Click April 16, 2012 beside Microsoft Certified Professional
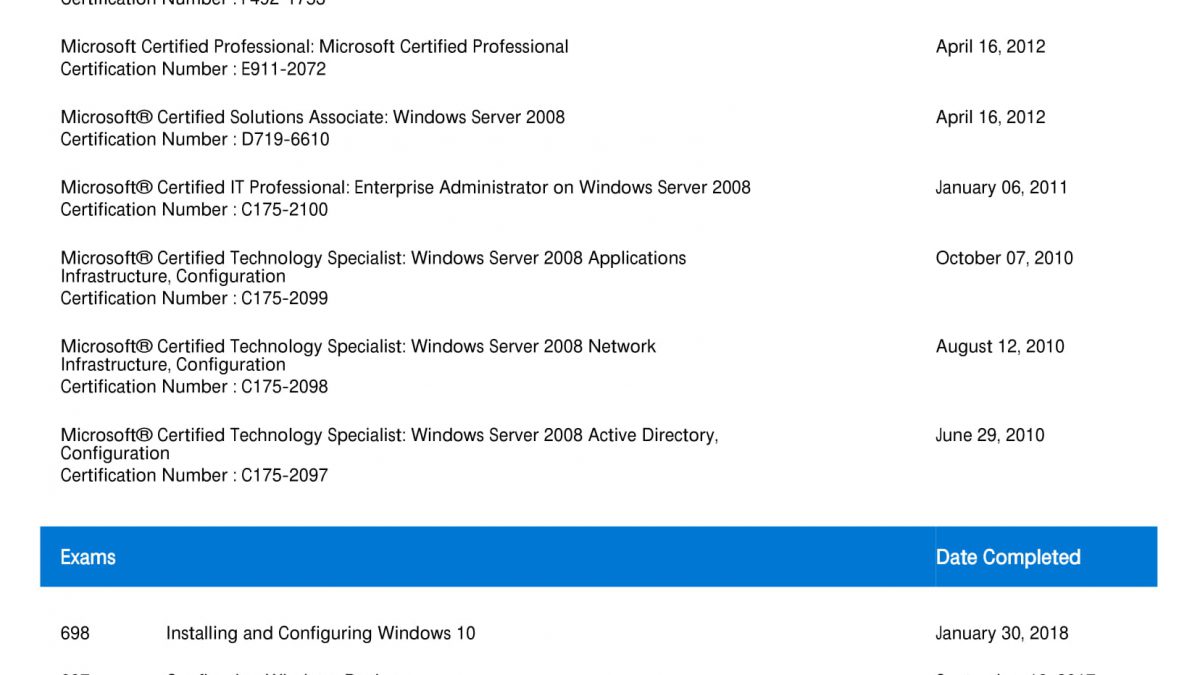The width and height of the screenshot is (1200, 675). click(x=991, y=47)
